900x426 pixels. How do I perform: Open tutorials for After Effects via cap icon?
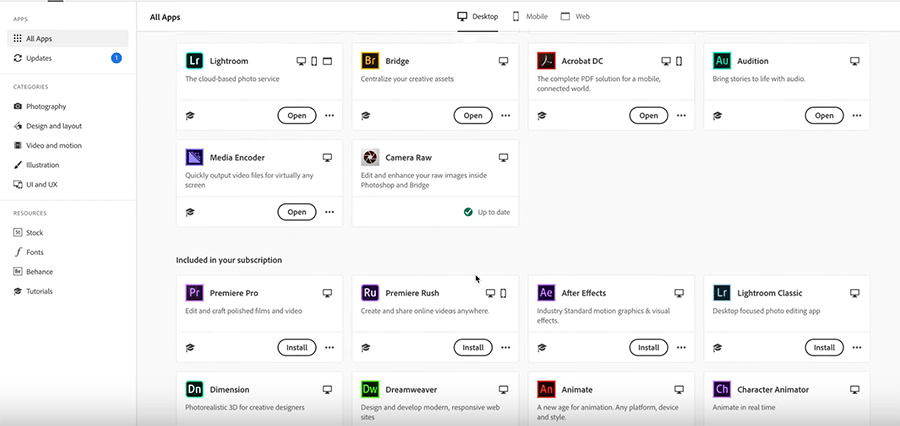(541, 347)
